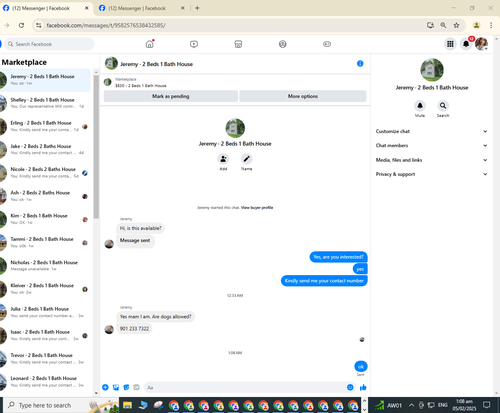Image resolution: width=500 pixels, height=413 pixels.
Task: Open Erling - 2 Beds 1 Bath House chat
Action: click(45, 126)
